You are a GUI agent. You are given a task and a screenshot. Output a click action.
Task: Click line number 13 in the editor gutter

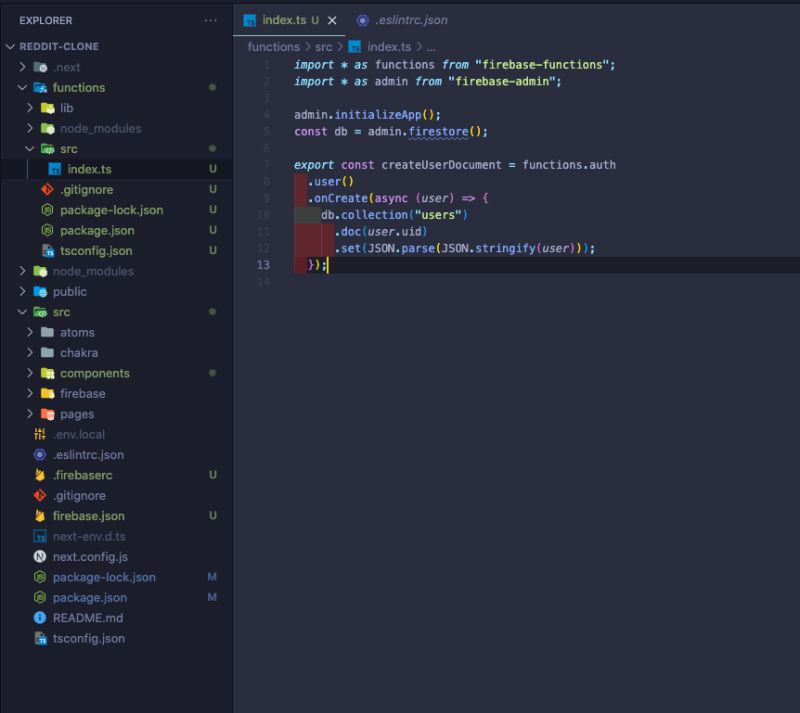(x=263, y=264)
